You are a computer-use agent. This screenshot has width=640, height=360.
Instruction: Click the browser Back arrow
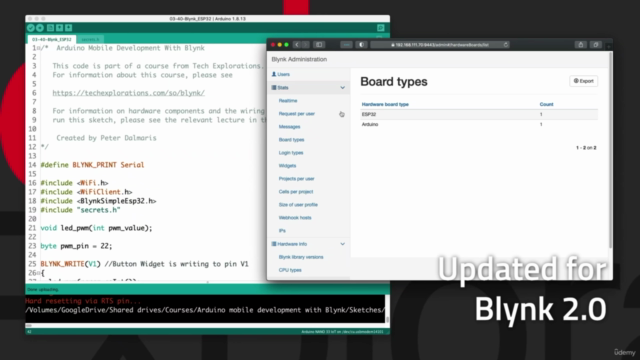tap(297, 44)
